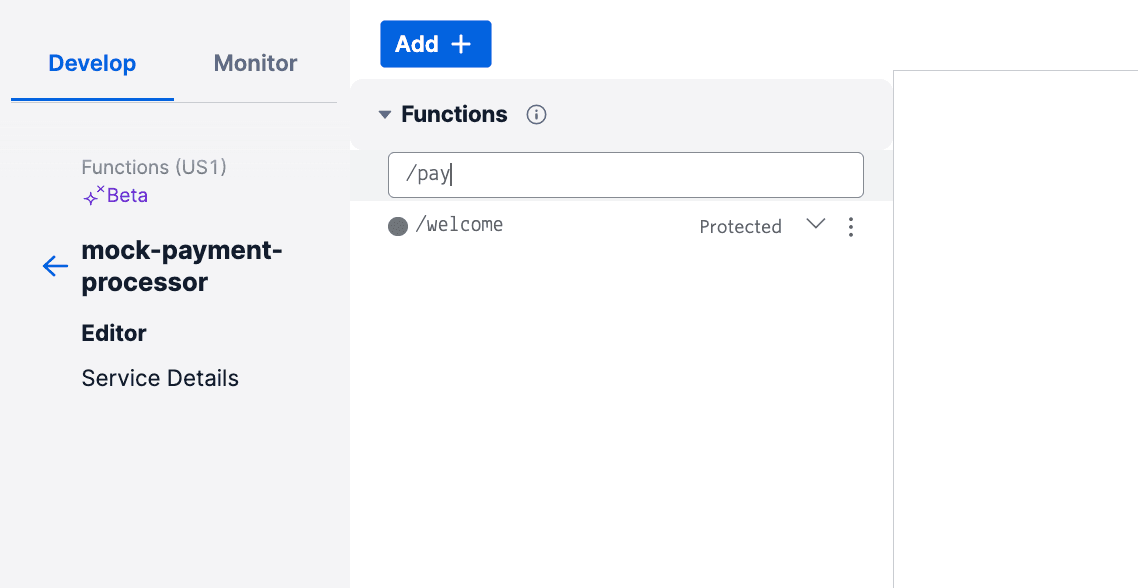Click the plus icon on the Add button
The width and height of the screenshot is (1138, 588).
tap(462, 43)
